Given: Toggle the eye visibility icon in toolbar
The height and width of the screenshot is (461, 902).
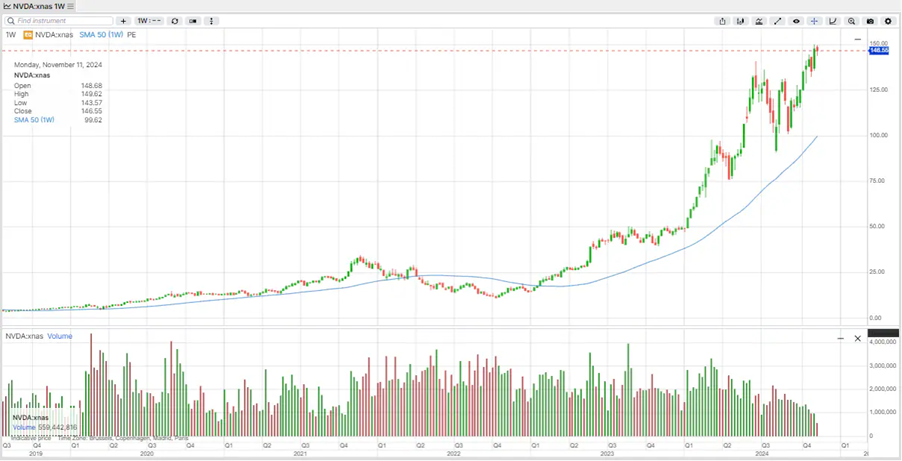Looking at the screenshot, I should [796, 21].
